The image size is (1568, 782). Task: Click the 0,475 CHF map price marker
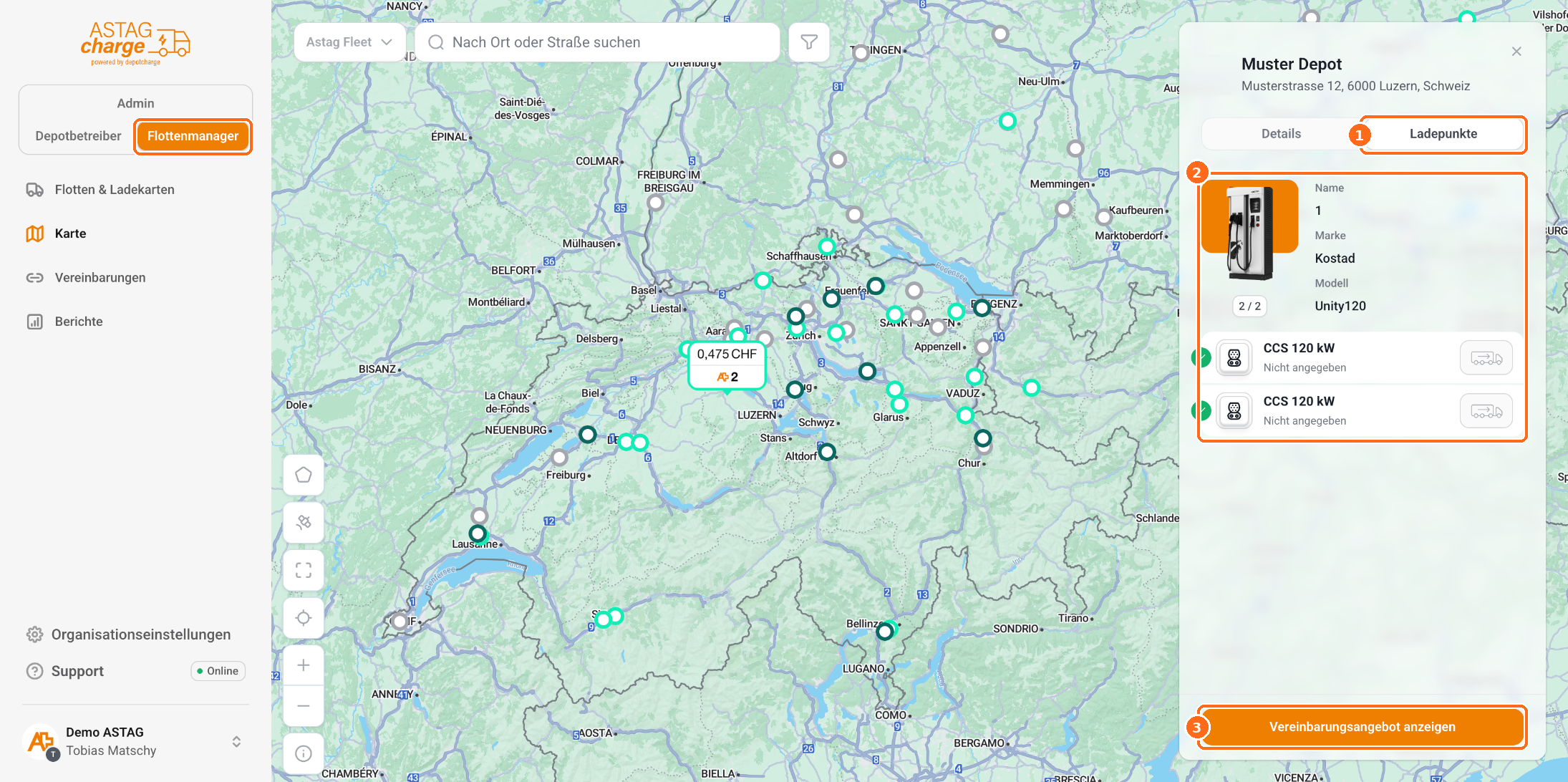pos(727,365)
